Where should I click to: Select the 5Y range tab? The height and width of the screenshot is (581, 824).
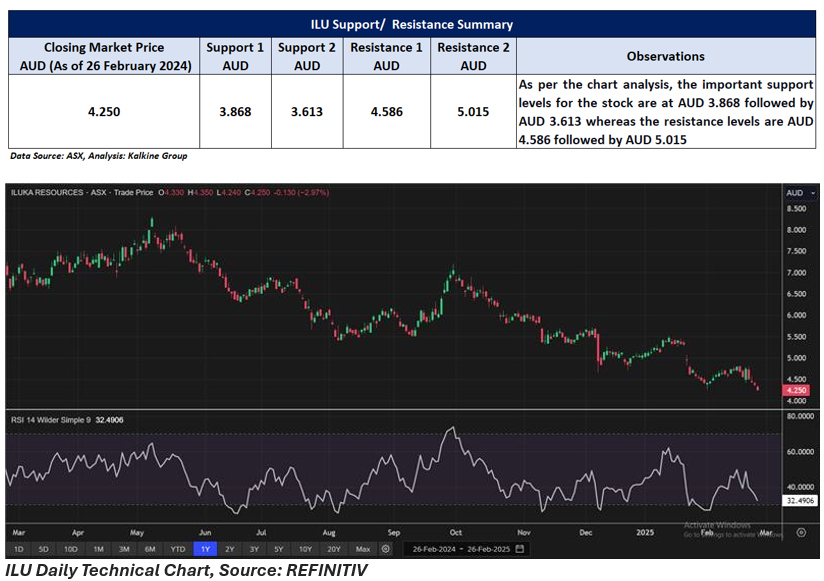click(x=279, y=549)
